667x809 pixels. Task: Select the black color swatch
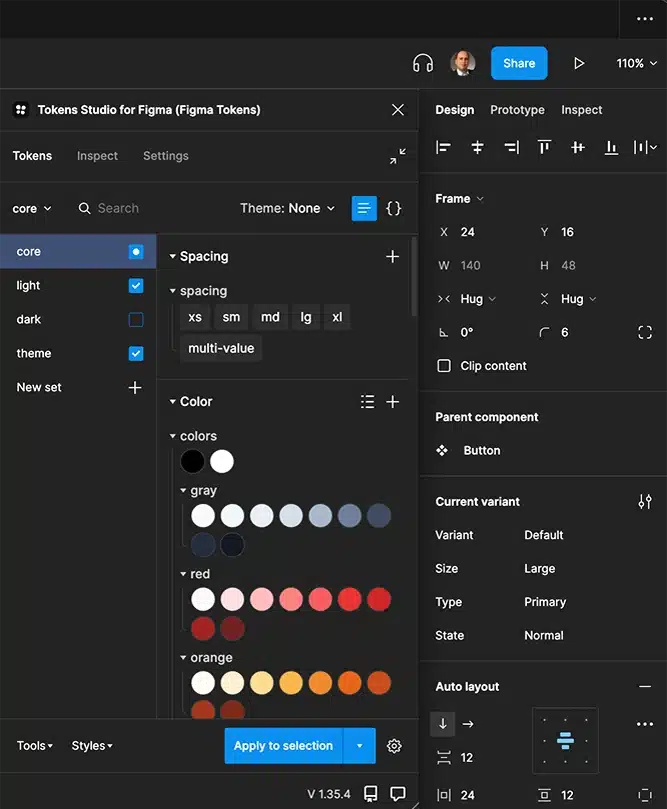192,461
